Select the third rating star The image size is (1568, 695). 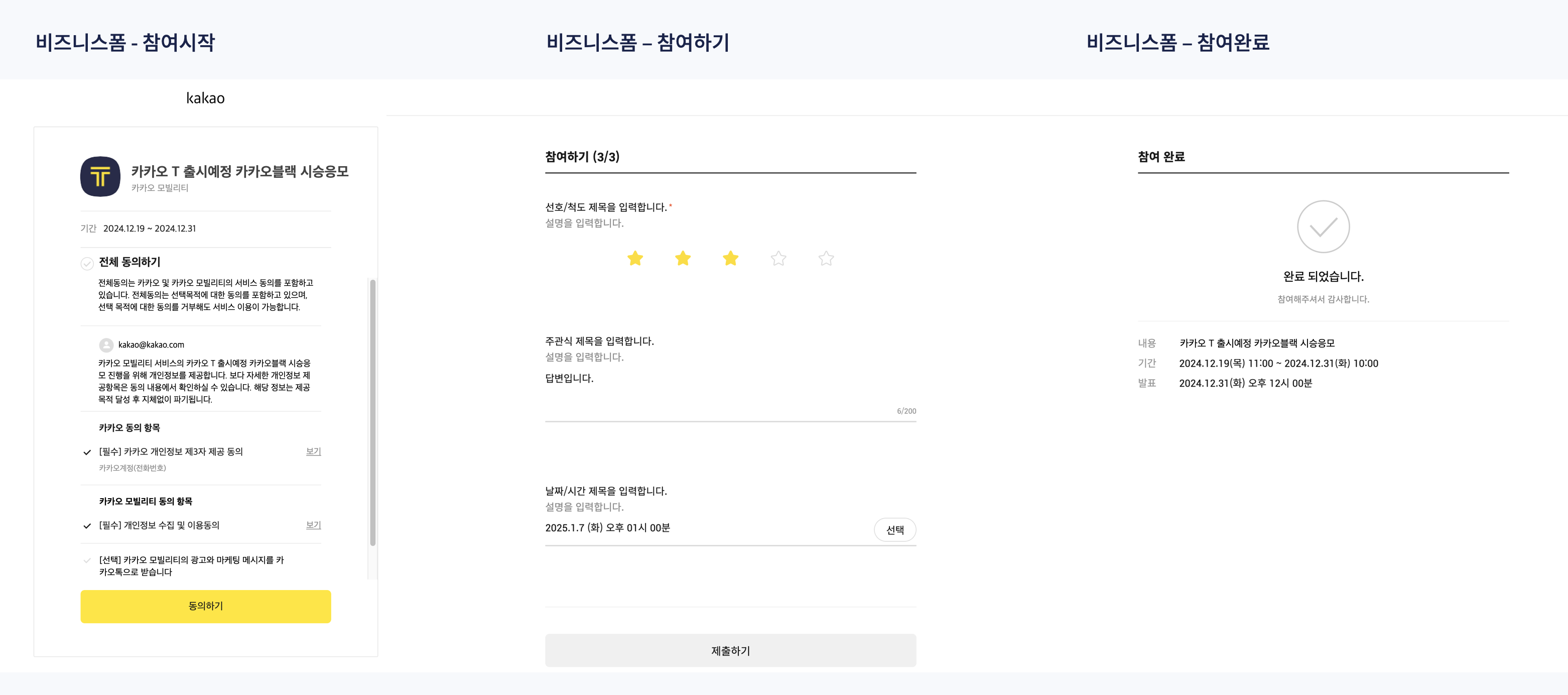tap(730, 258)
